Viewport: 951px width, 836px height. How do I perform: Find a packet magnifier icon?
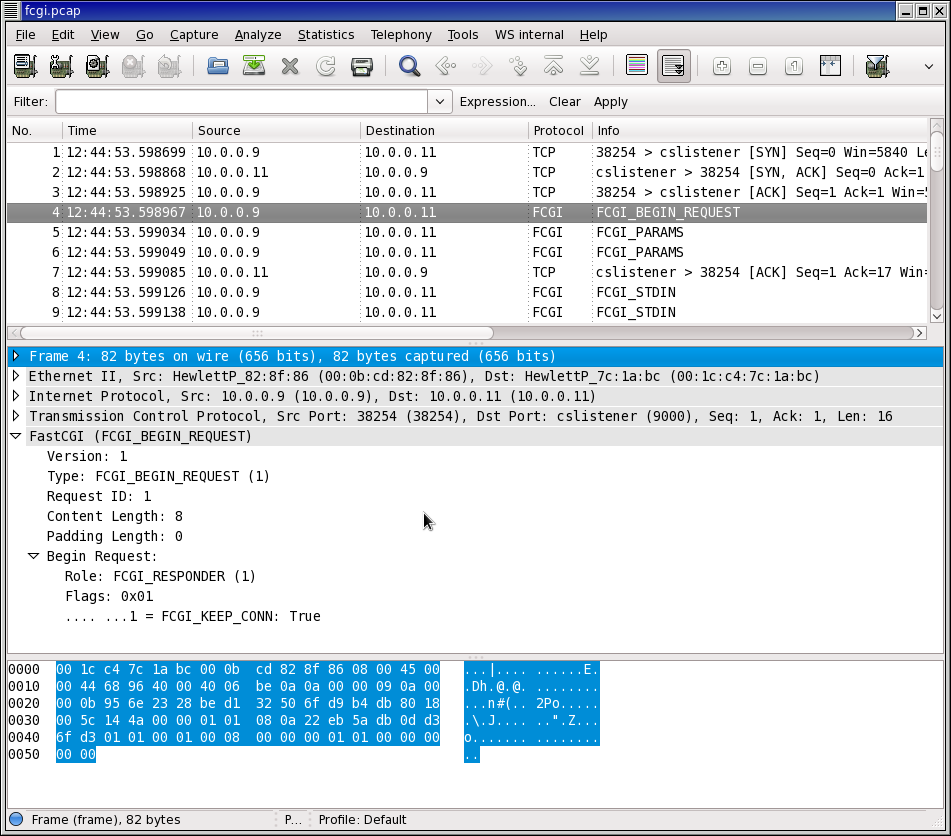409,66
